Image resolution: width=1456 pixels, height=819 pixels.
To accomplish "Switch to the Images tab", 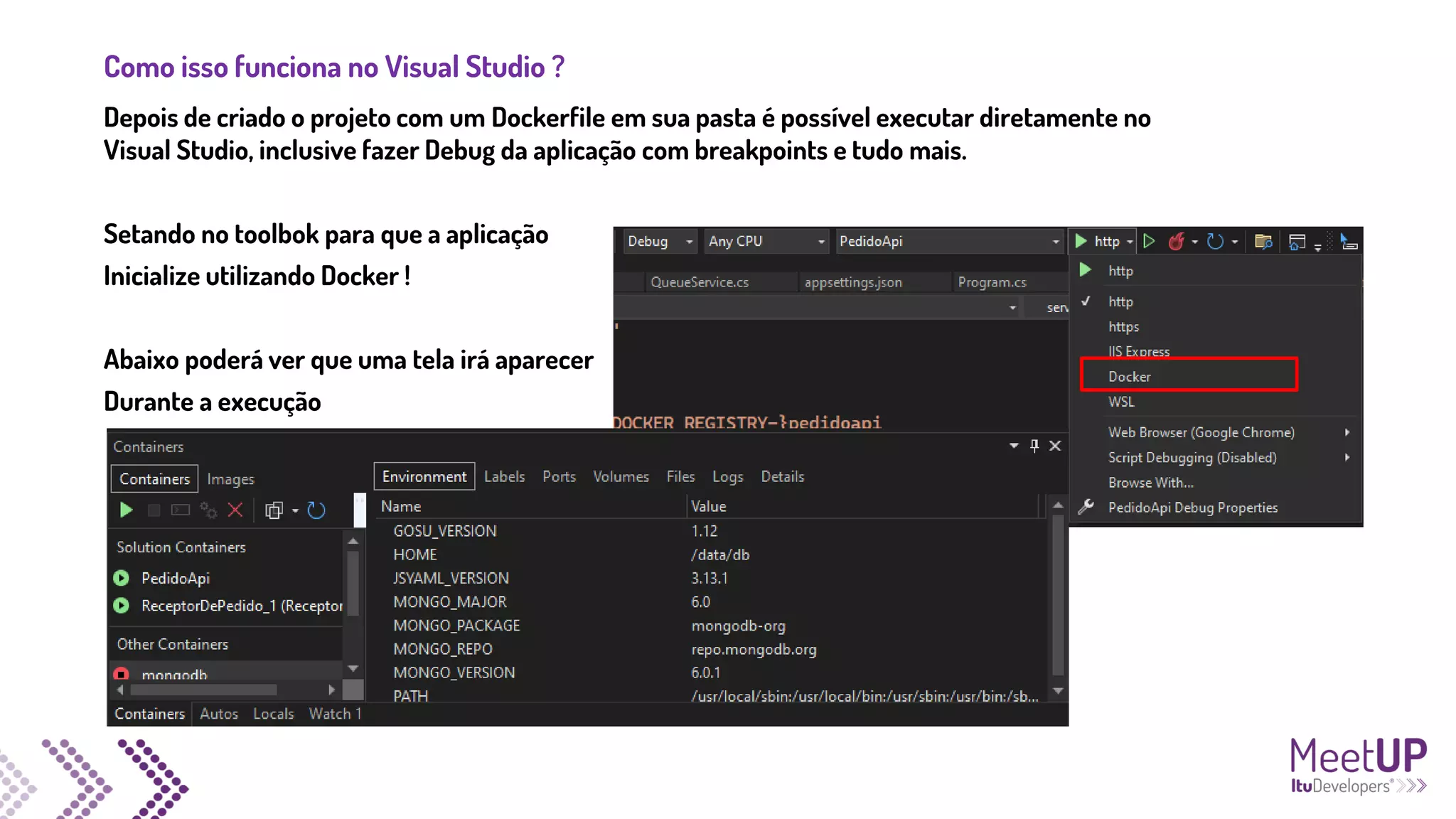I will tap(230, 479).
